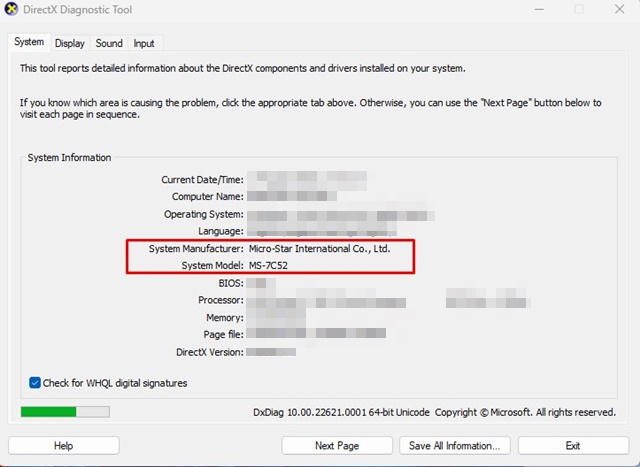Click the System Manufacturer label
Screen dimensions: 640x467
pyautogui.click(x=196, y=249)
